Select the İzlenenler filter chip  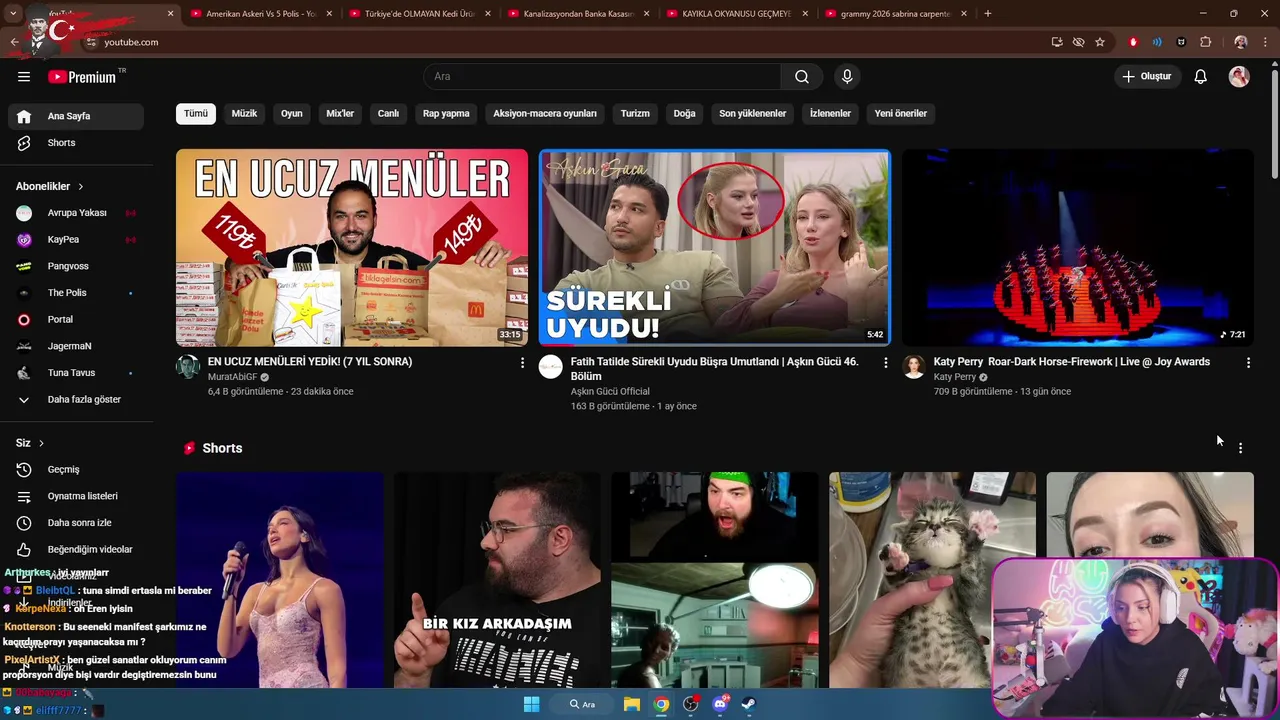coord(830,114)
